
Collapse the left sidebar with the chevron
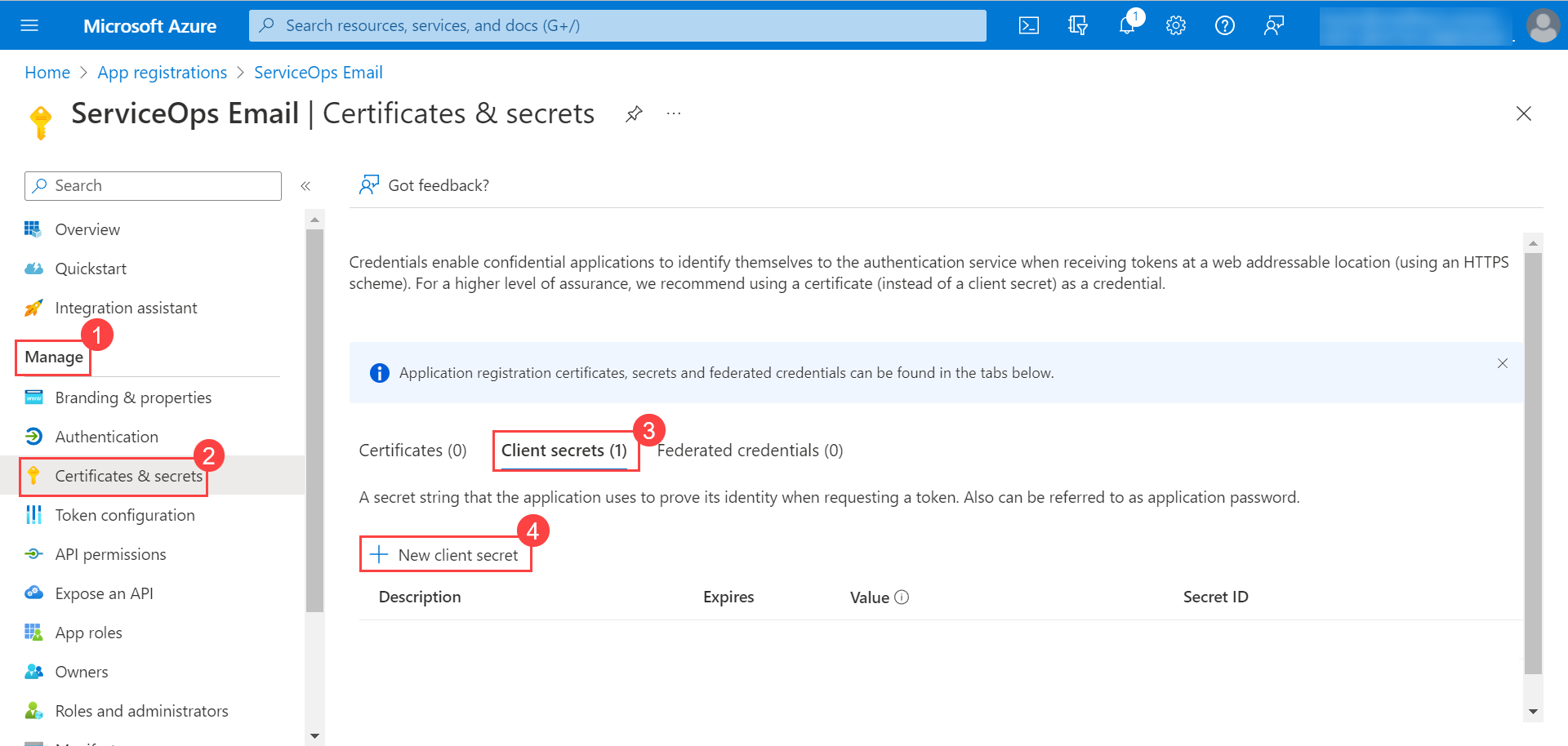(306, 185)
